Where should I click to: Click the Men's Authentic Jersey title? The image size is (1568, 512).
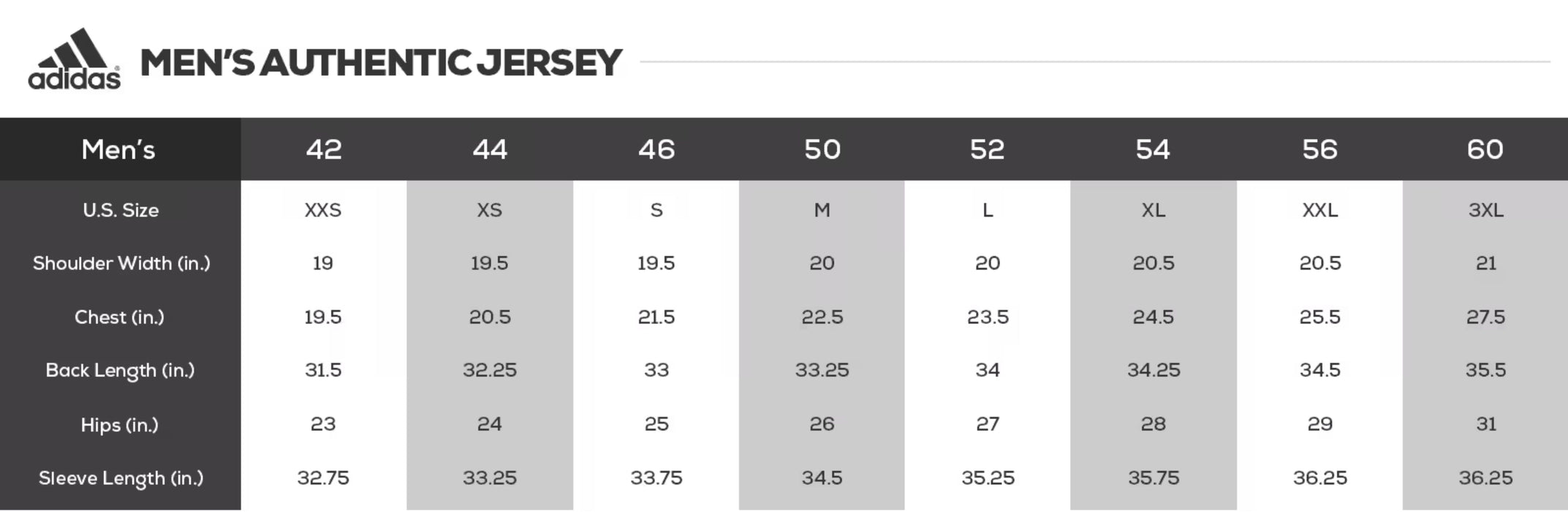[381, 62]
